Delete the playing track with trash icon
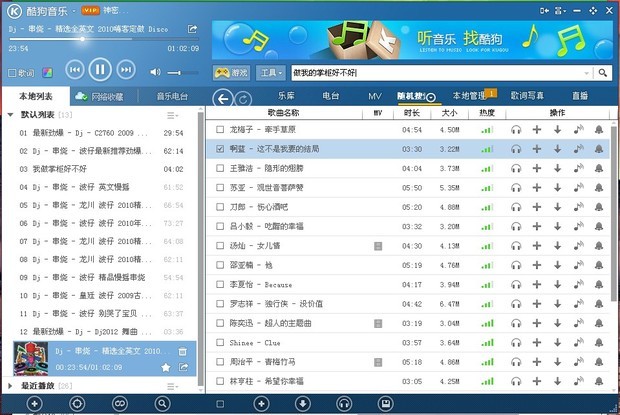The height and width of the screenshot is (415, 620). click(x=182, y=351)
